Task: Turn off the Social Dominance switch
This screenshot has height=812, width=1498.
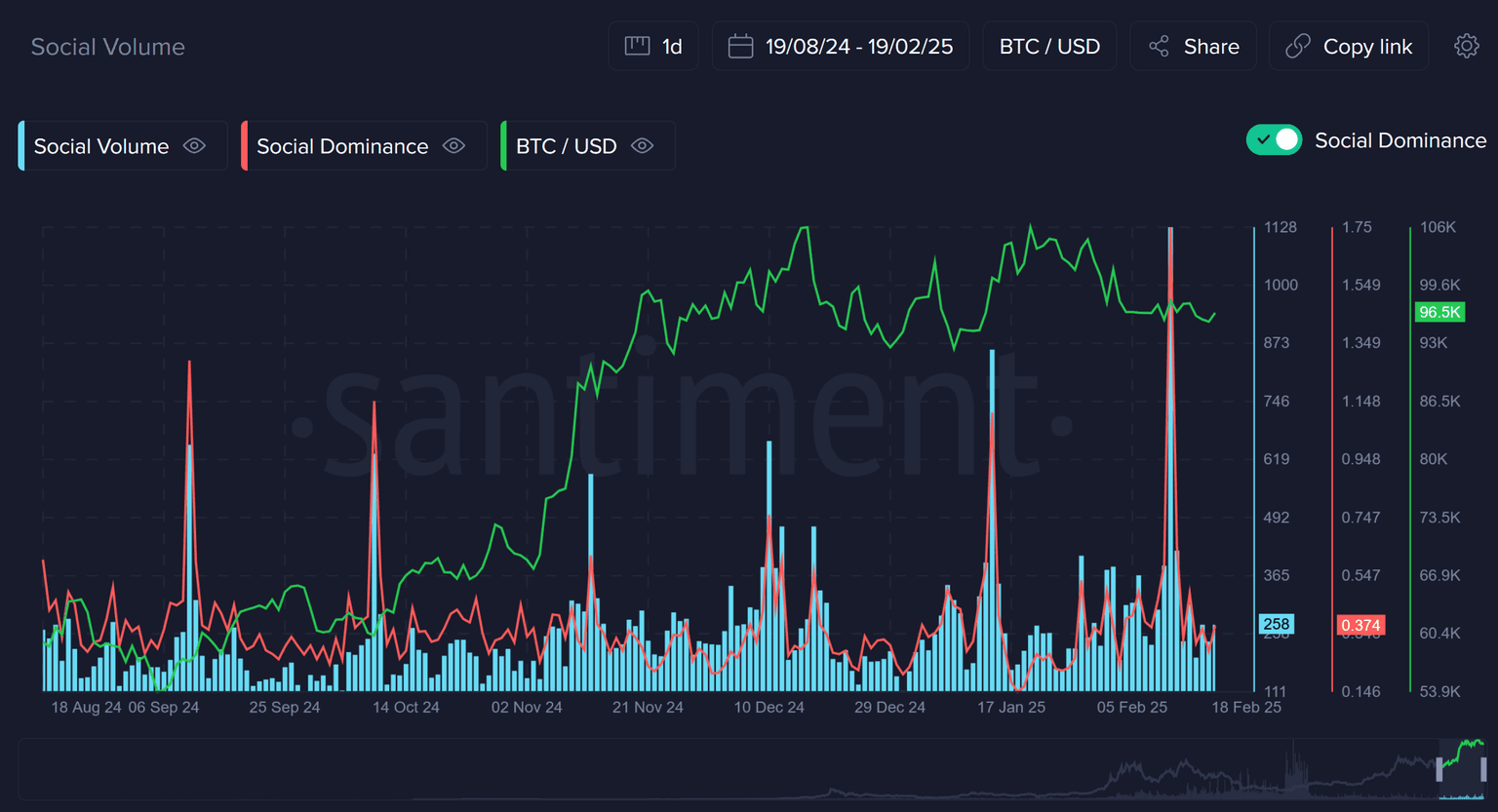Action: (x=1274, y=140)
